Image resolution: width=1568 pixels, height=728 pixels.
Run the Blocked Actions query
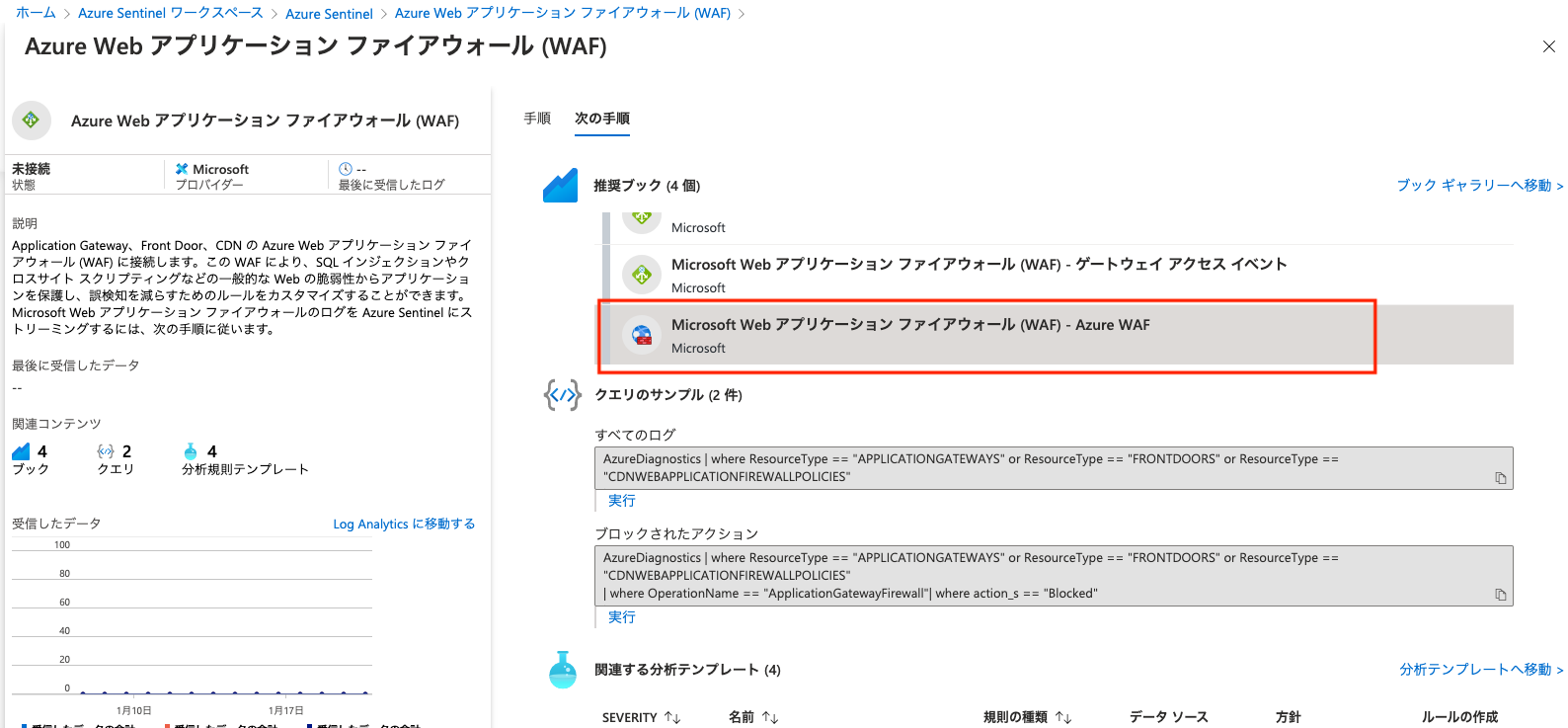(622, 617)
